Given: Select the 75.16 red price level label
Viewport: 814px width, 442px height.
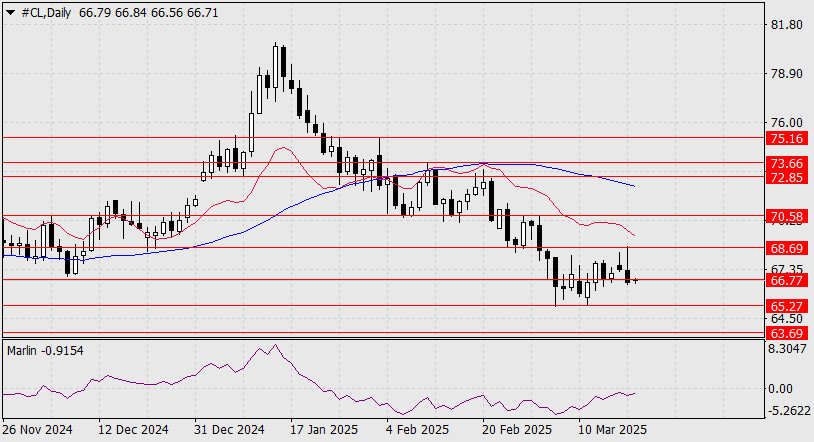Looking at the screenshot, I should [786, 139].
